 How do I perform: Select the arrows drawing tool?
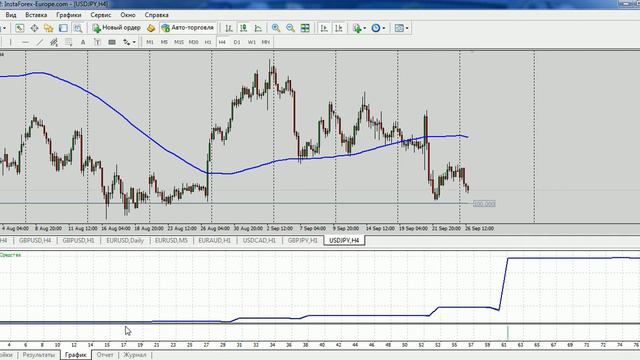click(x=127, y=42)
